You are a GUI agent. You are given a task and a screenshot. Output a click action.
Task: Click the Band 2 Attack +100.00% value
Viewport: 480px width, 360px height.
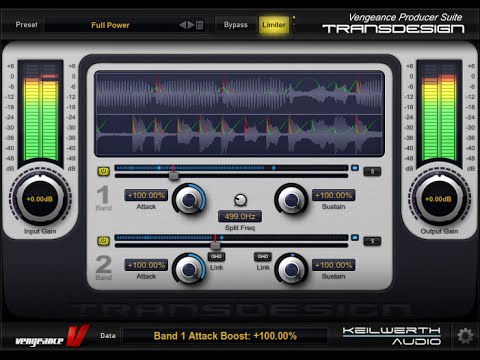point(146,265)
